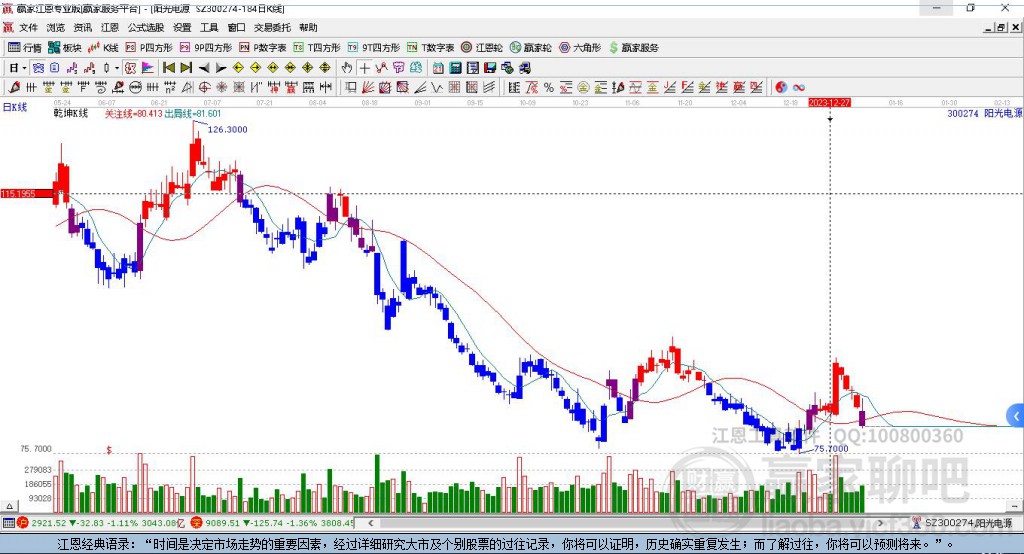The width and height of the screenshot is (1024, 554).
Task: Click the polyline zigzag tool icon
Action: [x=382, y=68]
